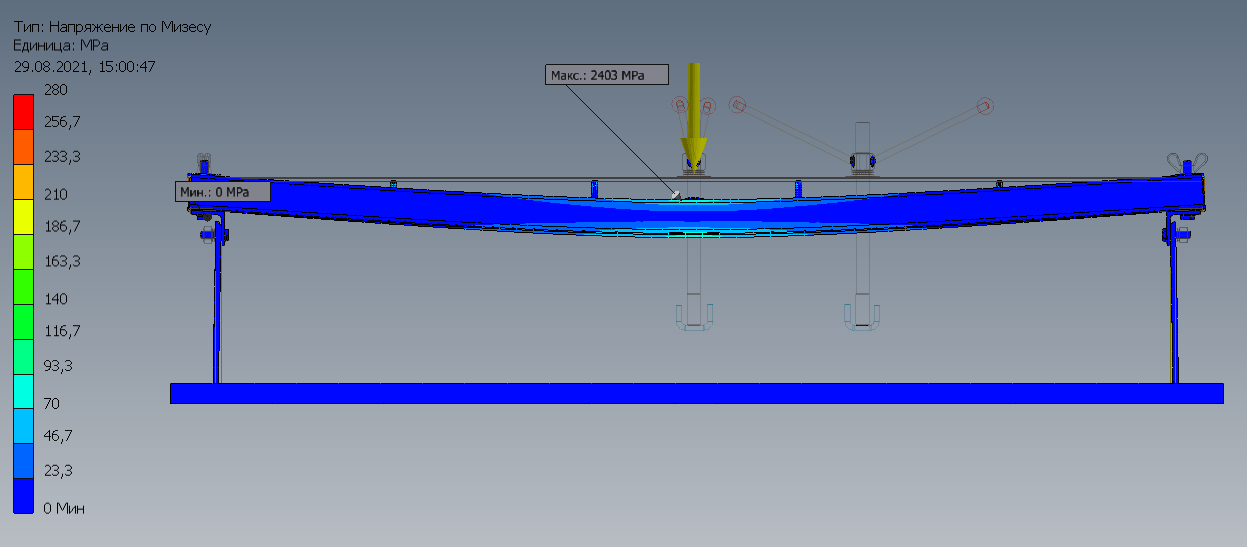Click legend value 116,7
The image size is (1247, 547).
click(x=62, y=331)
